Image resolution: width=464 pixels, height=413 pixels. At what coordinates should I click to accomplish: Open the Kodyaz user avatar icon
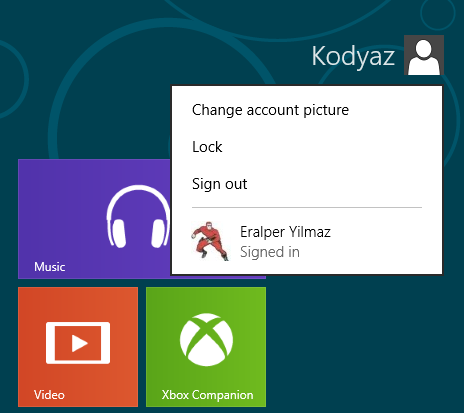pyautogui.click(x=424, y=55)
